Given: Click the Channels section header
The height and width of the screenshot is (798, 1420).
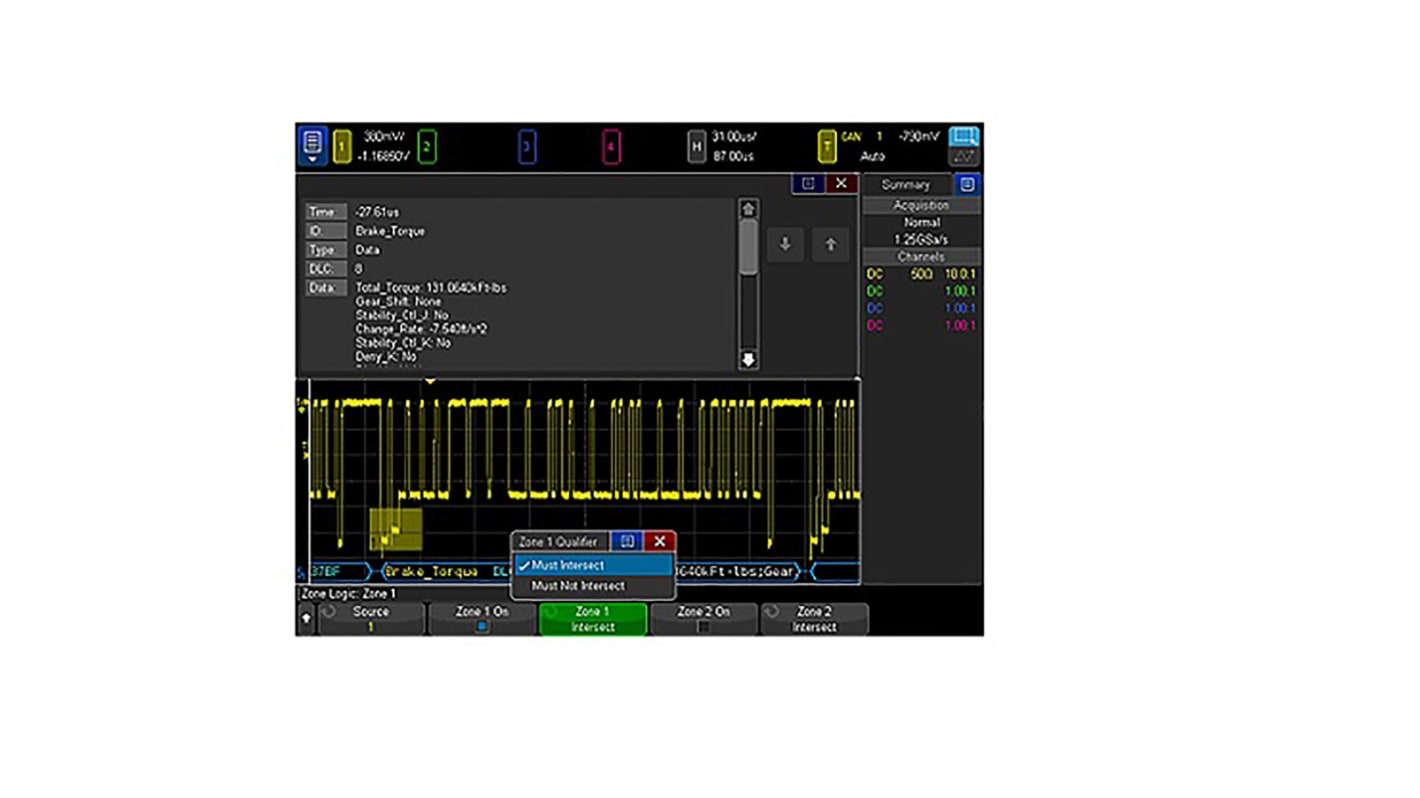Looking at the screenshot, I should [921, 257].
